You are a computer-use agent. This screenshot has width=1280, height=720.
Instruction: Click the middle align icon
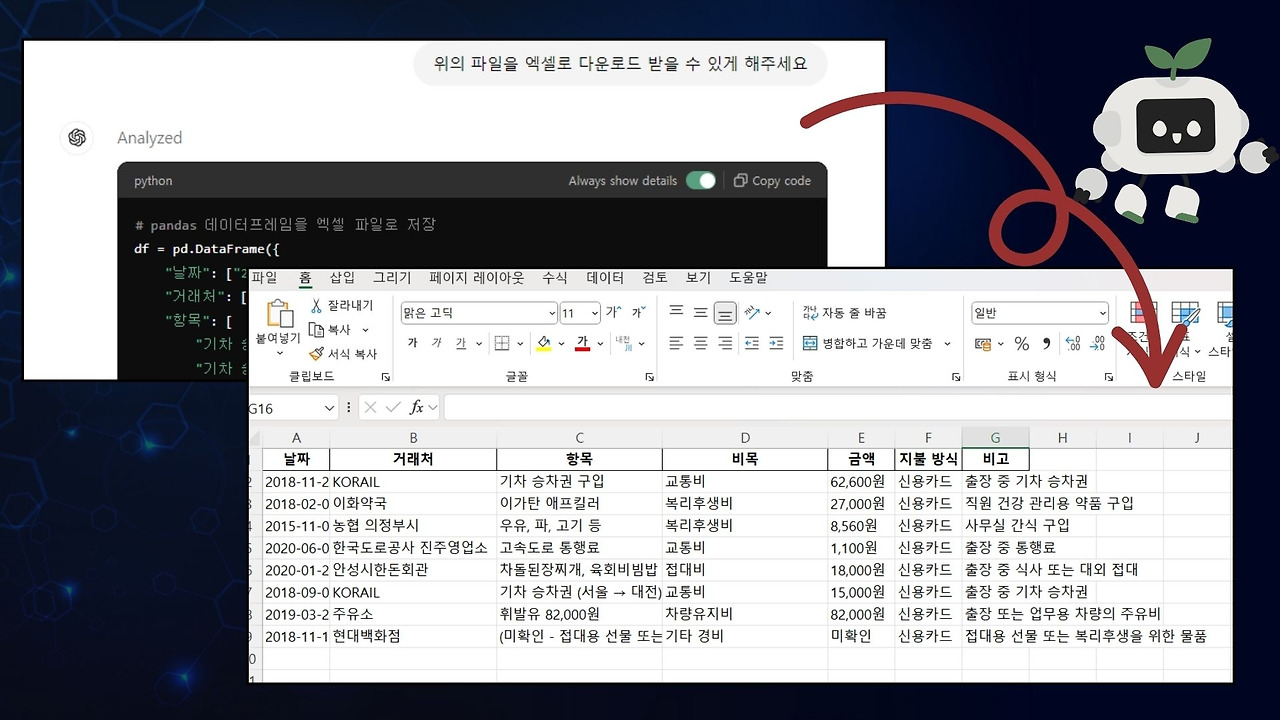point(701,313)
